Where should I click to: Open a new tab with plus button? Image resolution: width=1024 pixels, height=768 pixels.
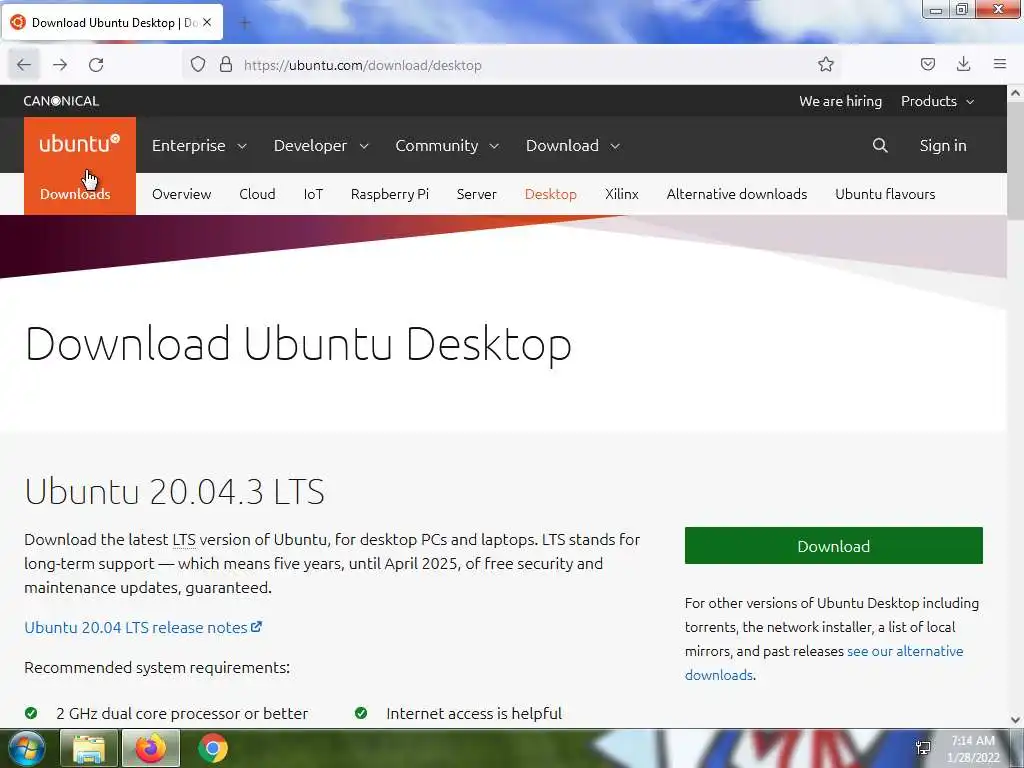coord(245,24)
